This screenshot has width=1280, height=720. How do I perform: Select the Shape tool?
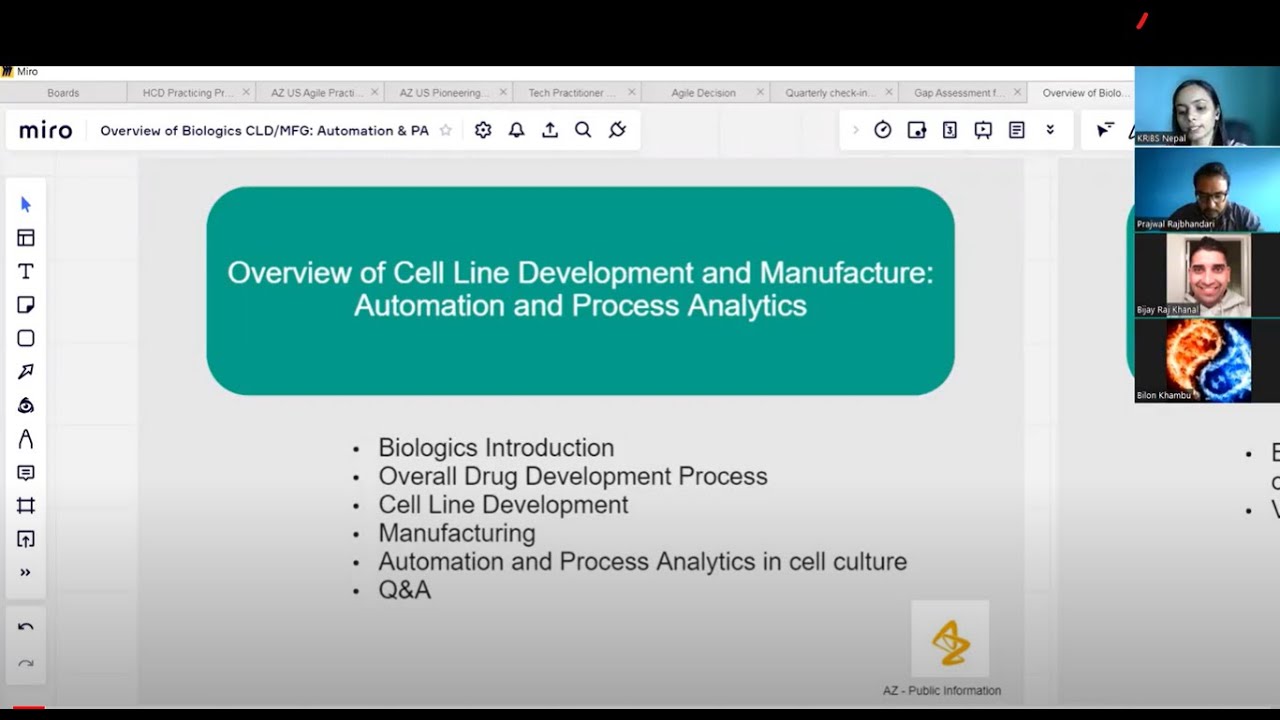click(x=26, y=339)
